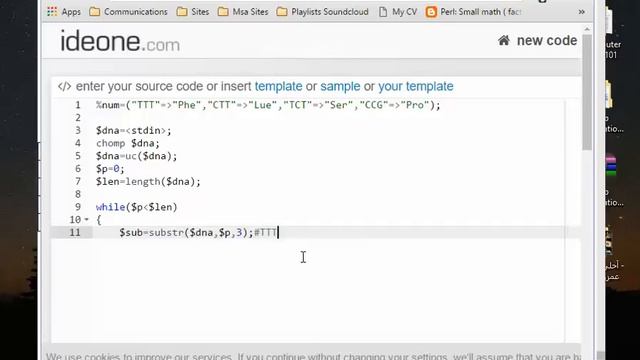Insert your template code
This screenshot has width=640, height=360.
pos(416,87)
